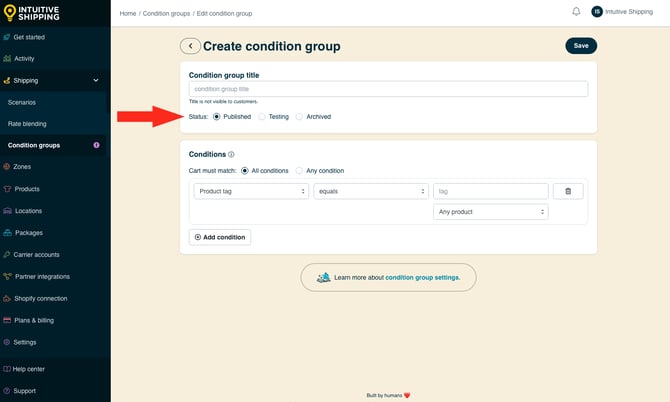Open Products in the sidebar
Screen dimensions: 670x402
27,189
